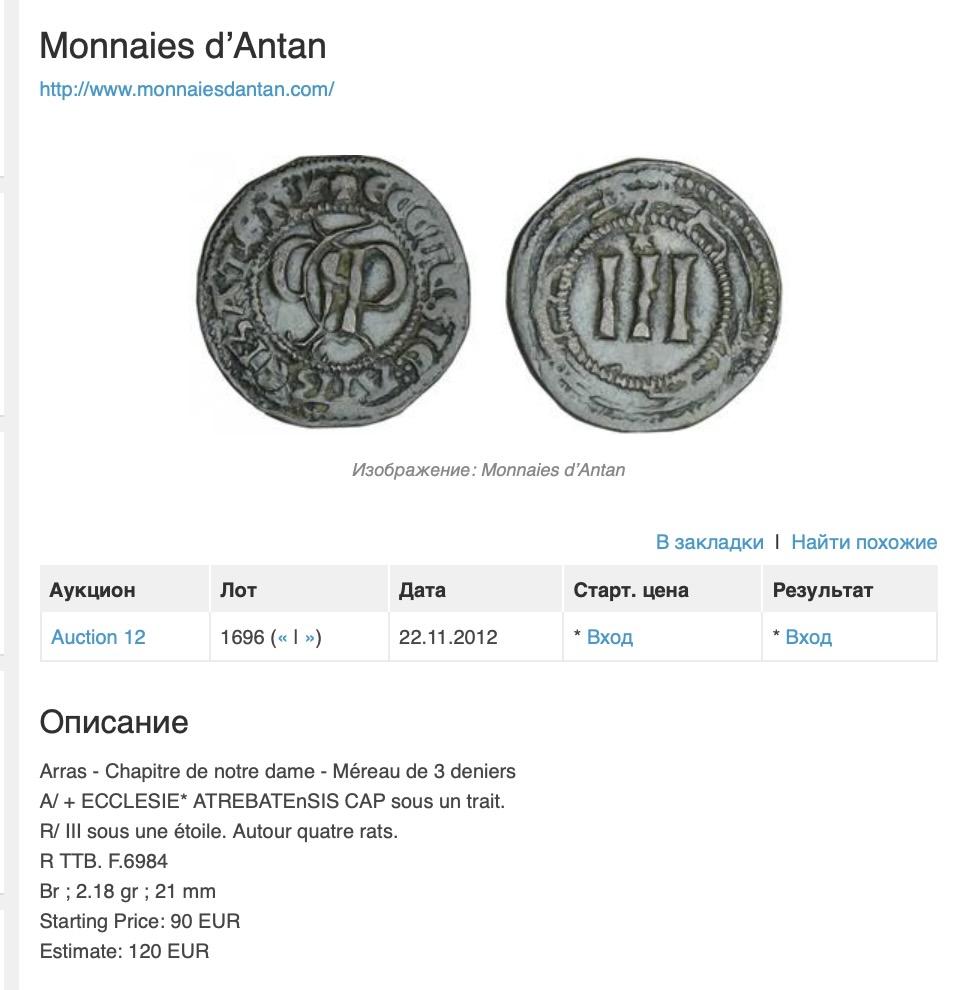
Task: Click the Результат column header
Action: click(x=822, y=590)
